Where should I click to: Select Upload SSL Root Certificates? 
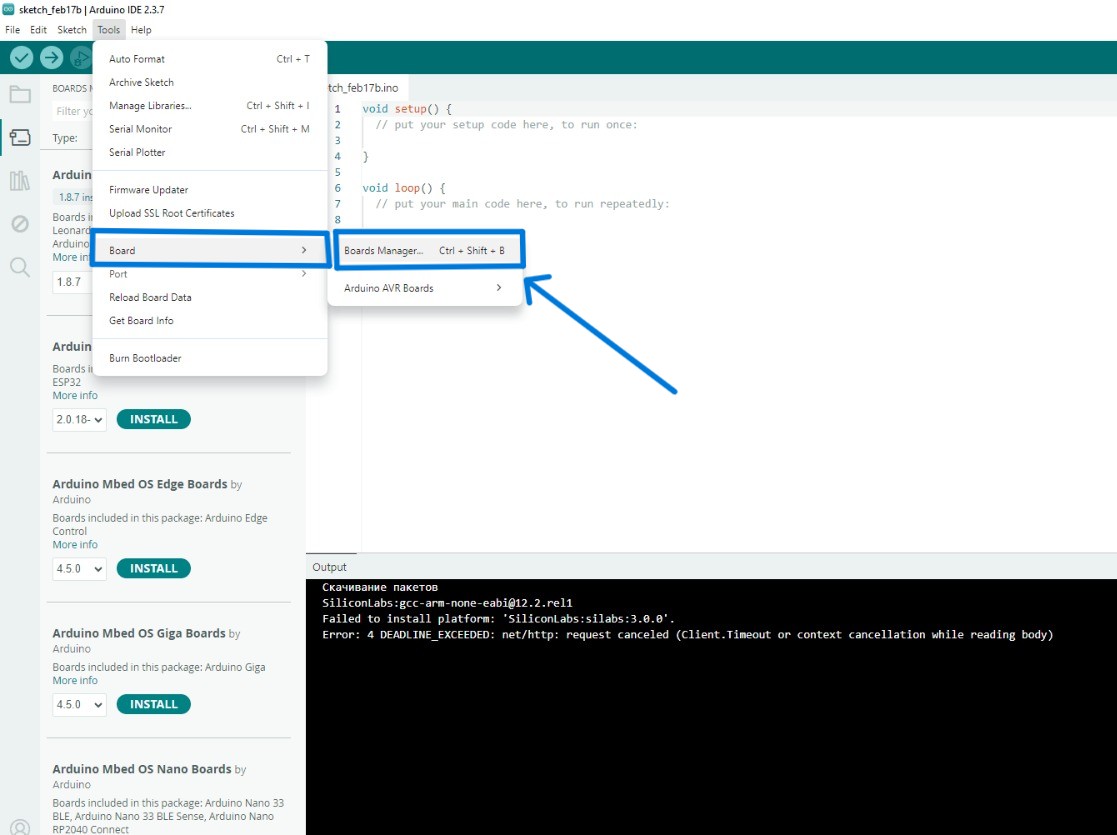209,213
